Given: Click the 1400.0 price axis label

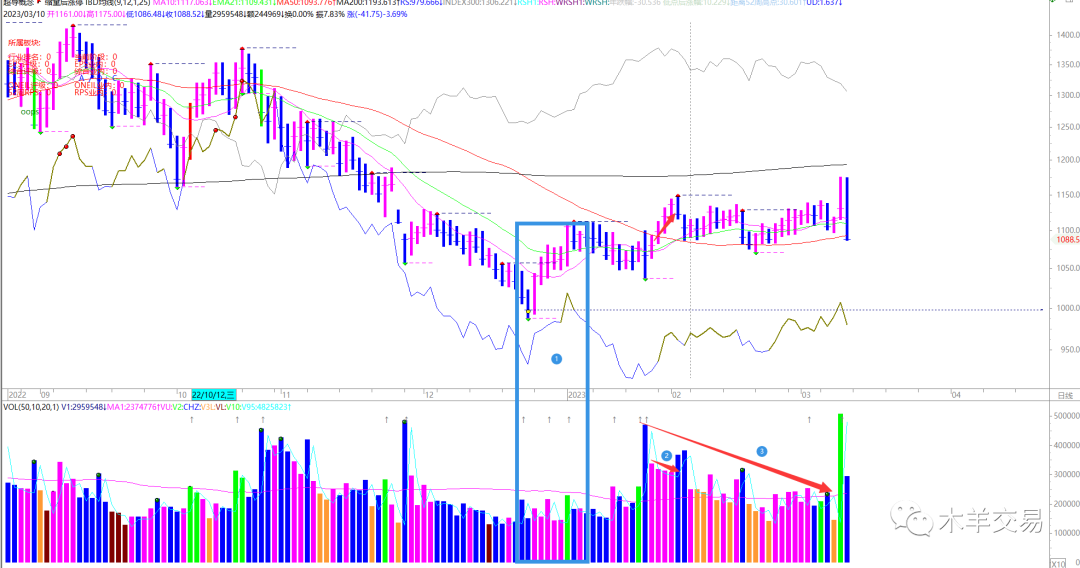Looking at the screenshot, I should [1068, 34].
